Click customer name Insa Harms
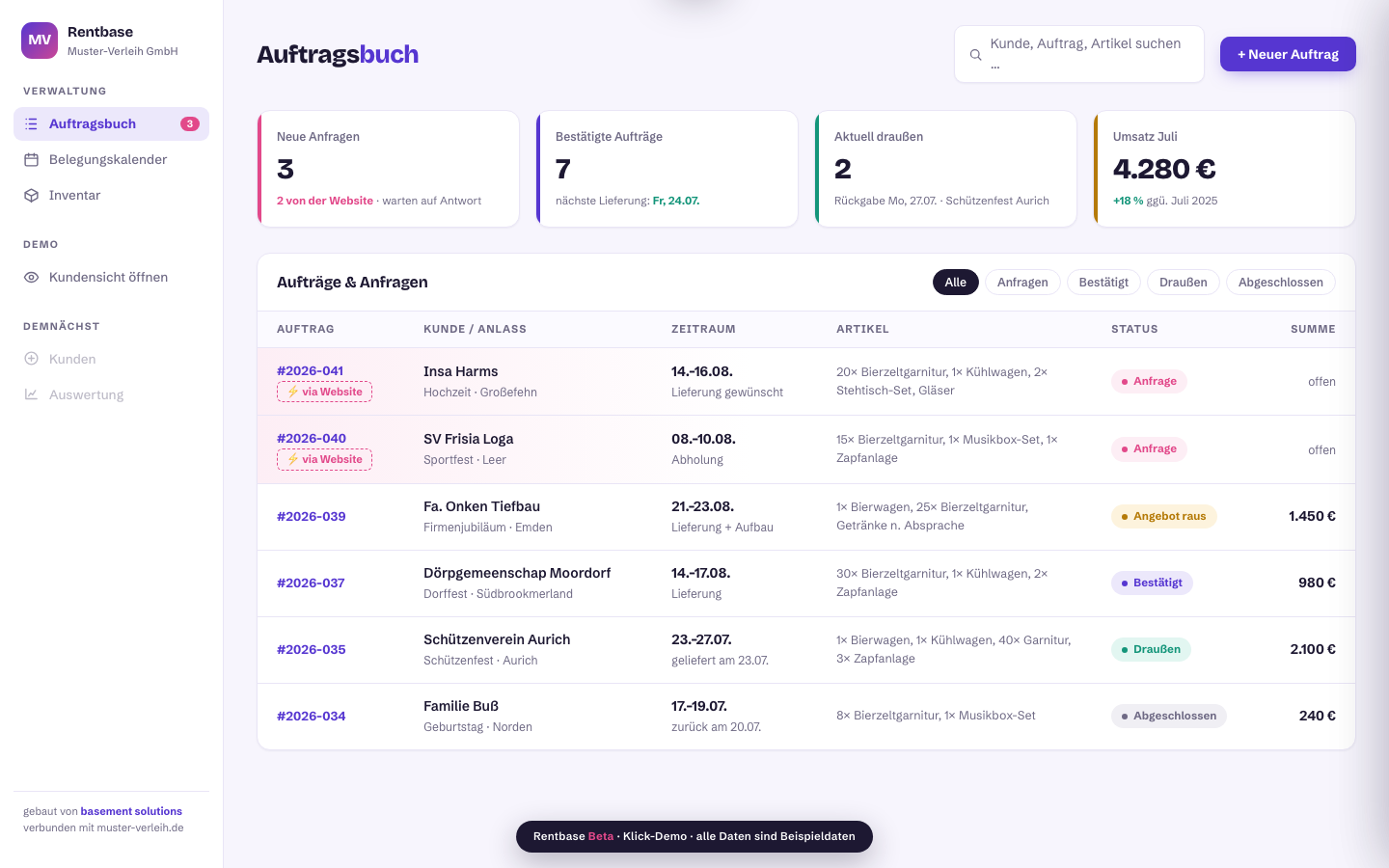1389x868 pixels. [461, 371]
